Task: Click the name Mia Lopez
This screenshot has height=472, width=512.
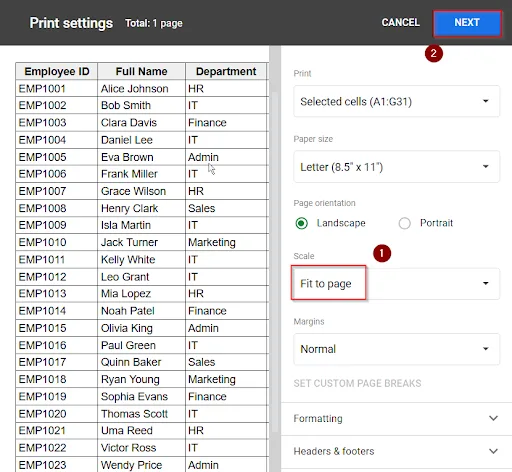Action: [126, 294]
